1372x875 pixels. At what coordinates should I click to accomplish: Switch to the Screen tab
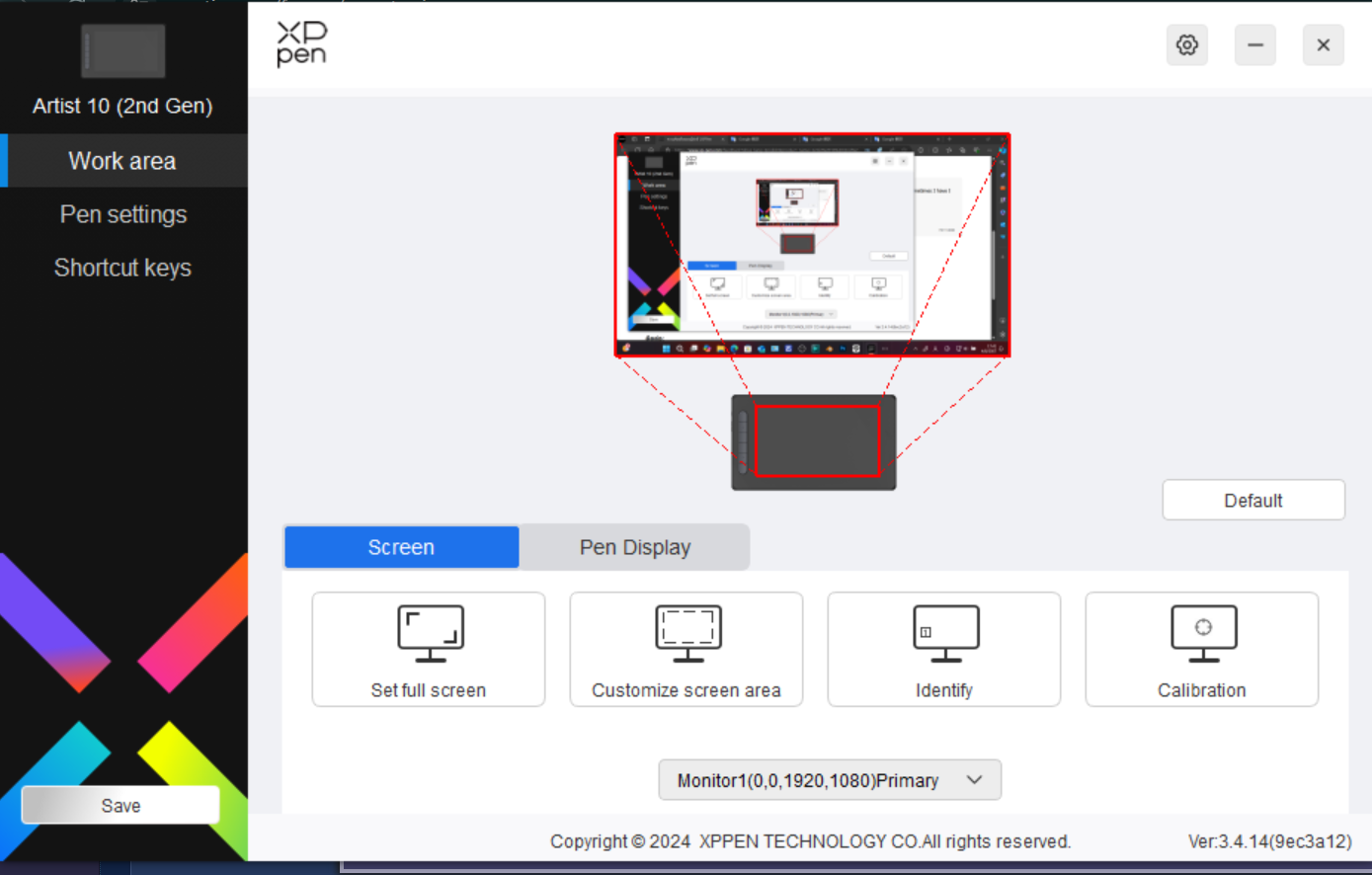tap(401, 547)
